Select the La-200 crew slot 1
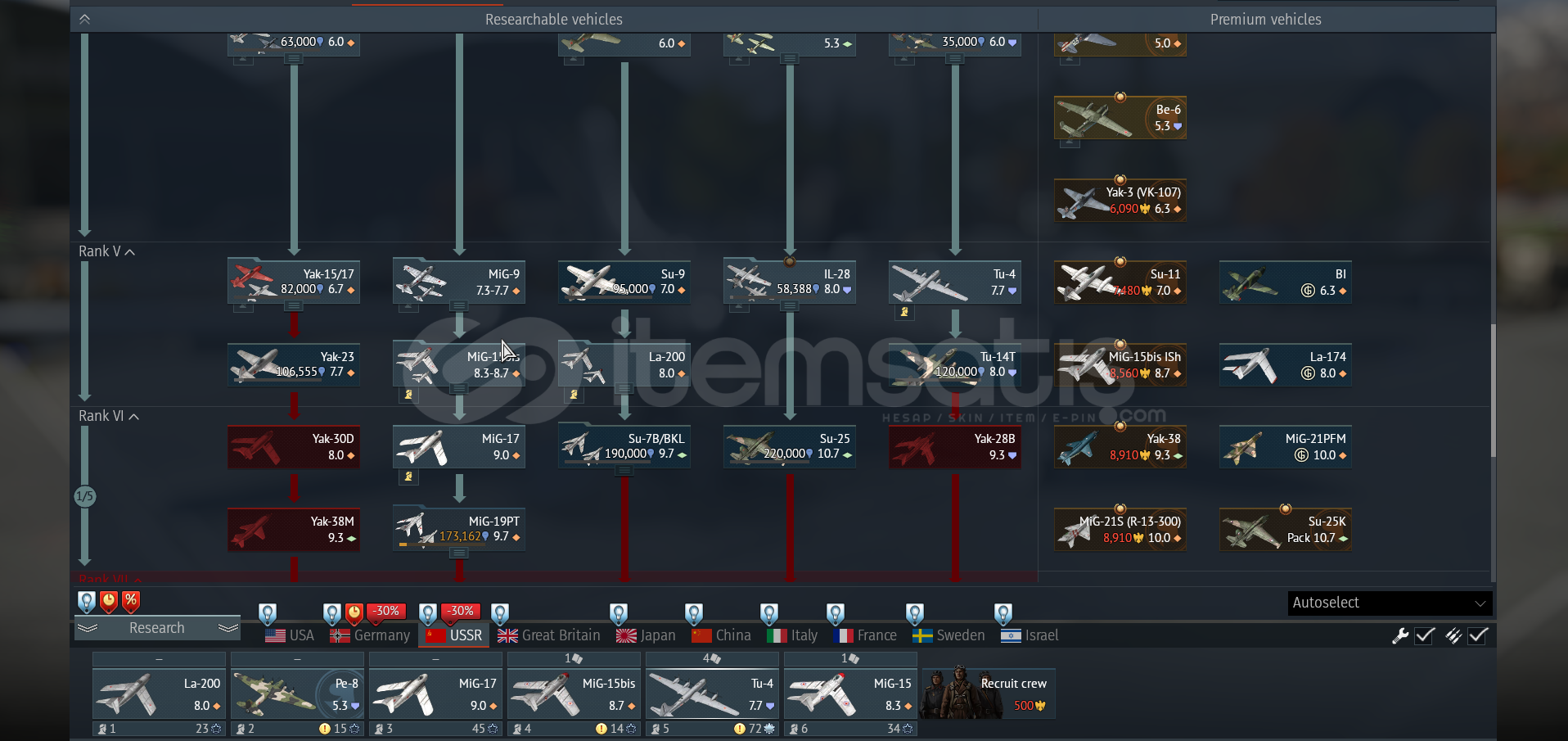1568x741 pixels. click(x=159, y=694)
